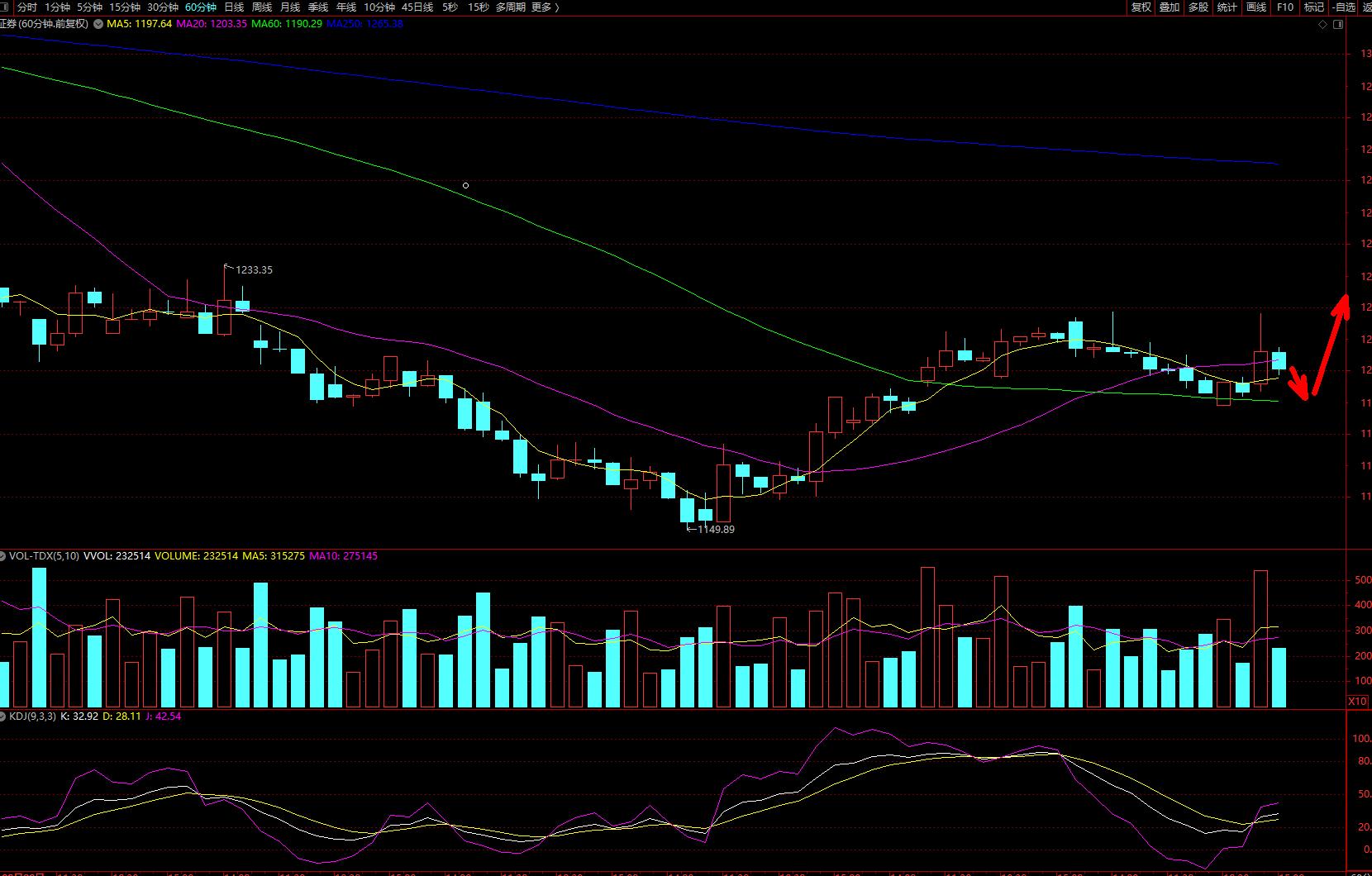Toggle the side panel icon at chart top-right
Screen dimensions: 1372x876
coord(1339,25)
